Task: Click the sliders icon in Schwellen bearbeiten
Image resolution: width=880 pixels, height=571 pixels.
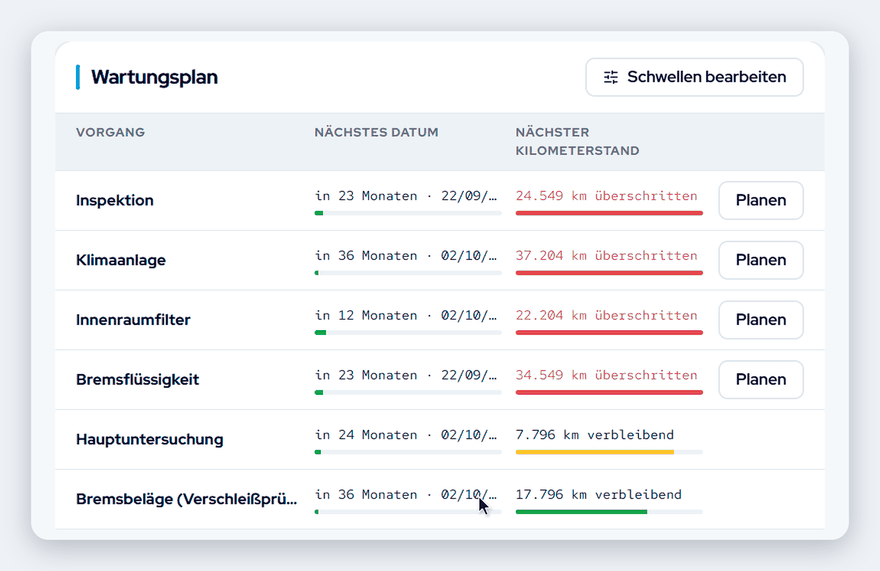Action: (611, 77)
